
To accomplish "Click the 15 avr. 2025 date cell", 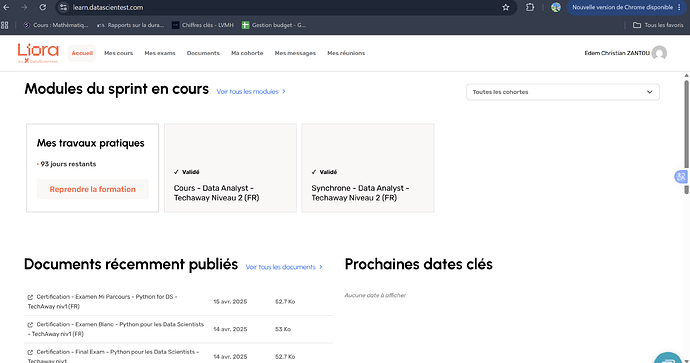I will pyautogui.click(x=230, y=302).
